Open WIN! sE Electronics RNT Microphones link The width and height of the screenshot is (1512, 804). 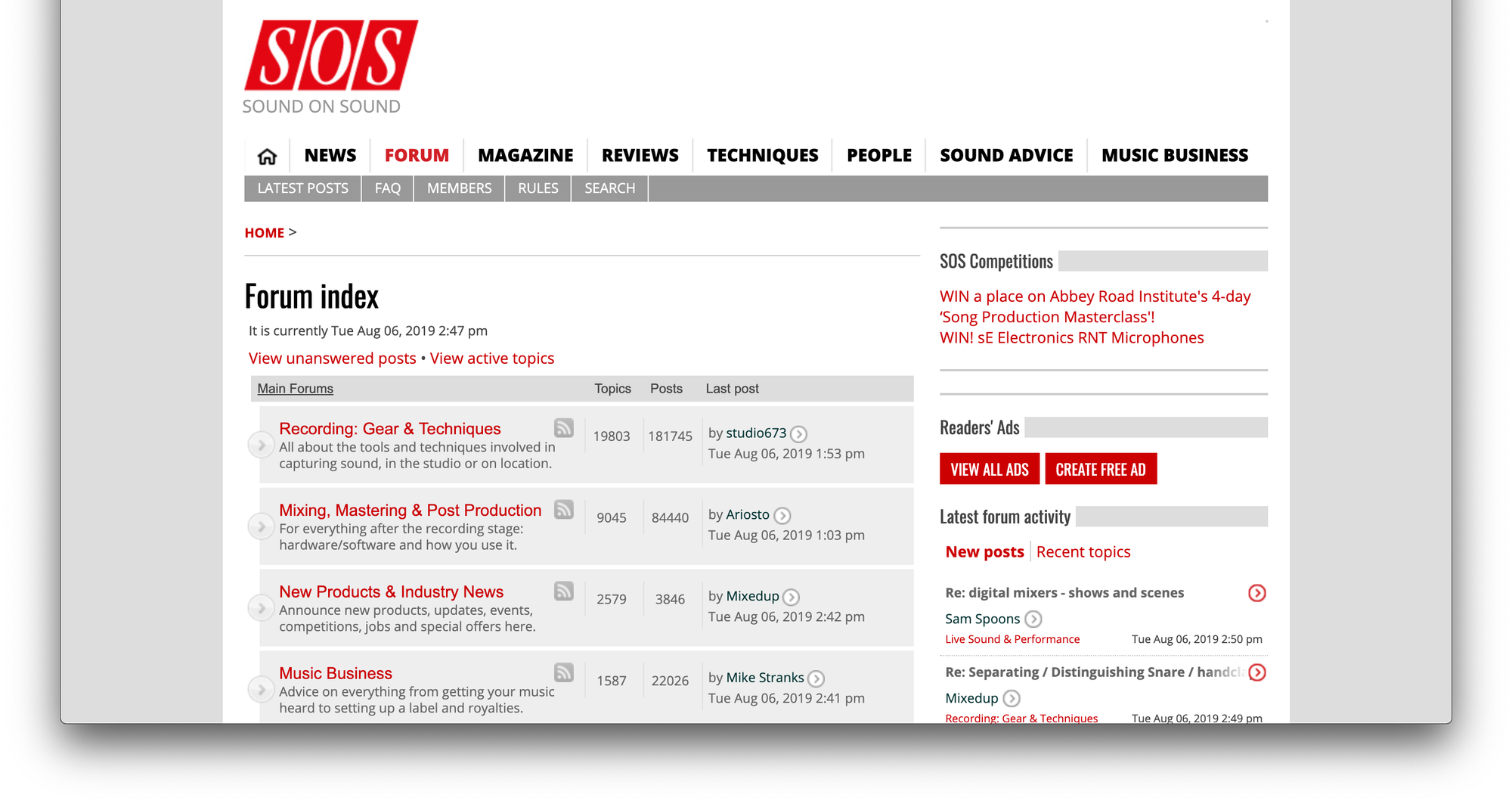pos(1071,338)
